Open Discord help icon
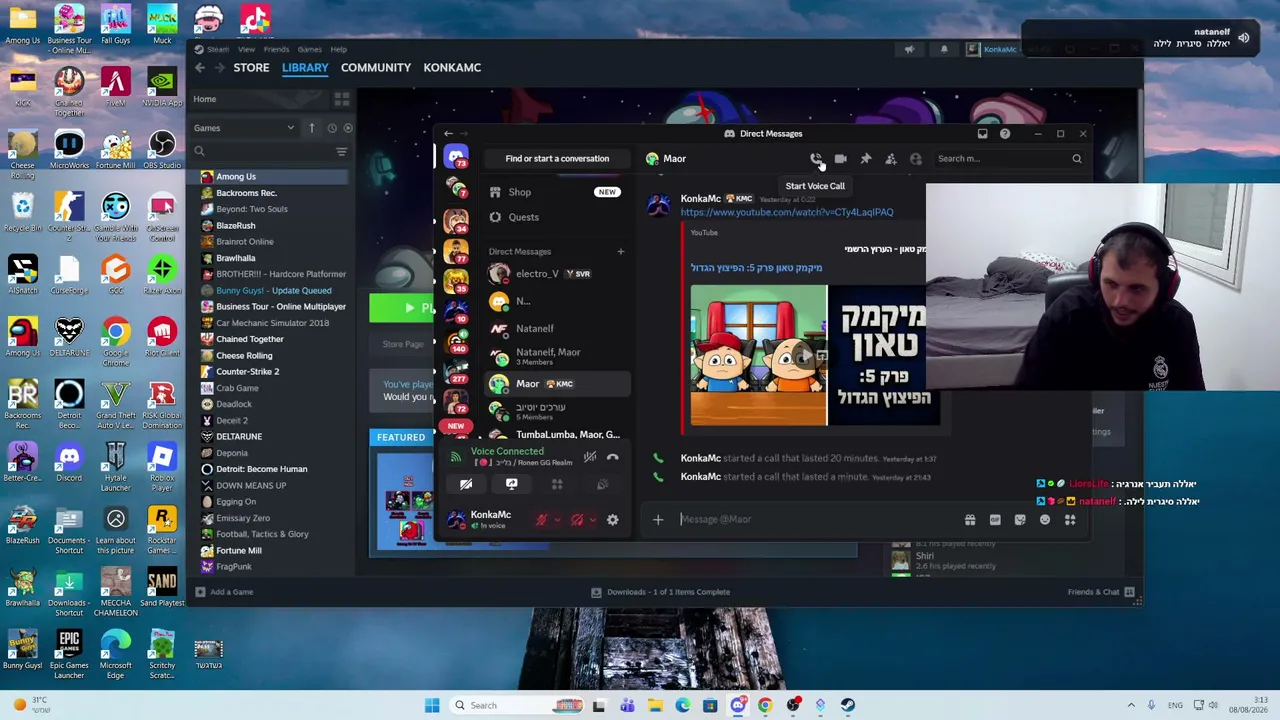1280x720 pixels. [1005, 133]
